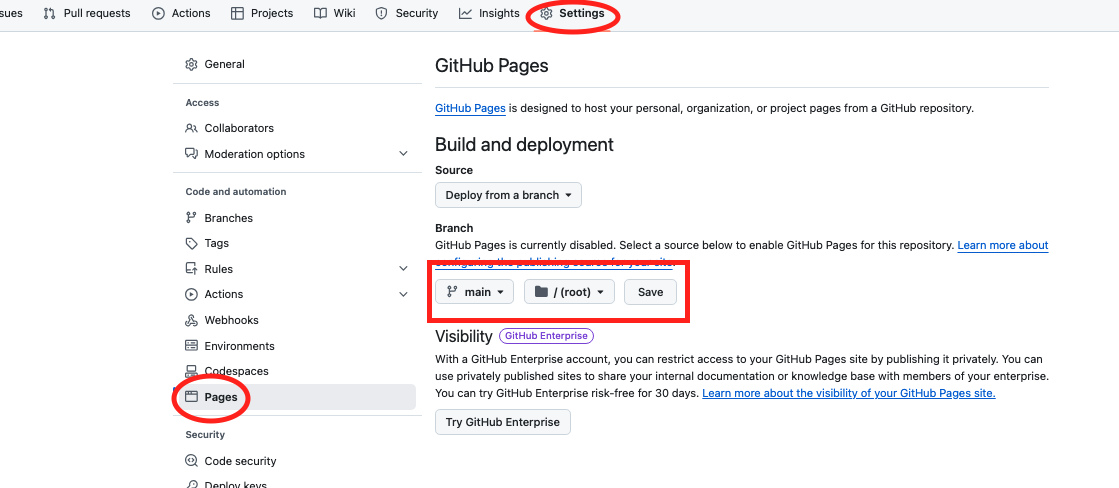Open the Wiki tab
Screen dimensions: 1119x488
pos(335,13)
